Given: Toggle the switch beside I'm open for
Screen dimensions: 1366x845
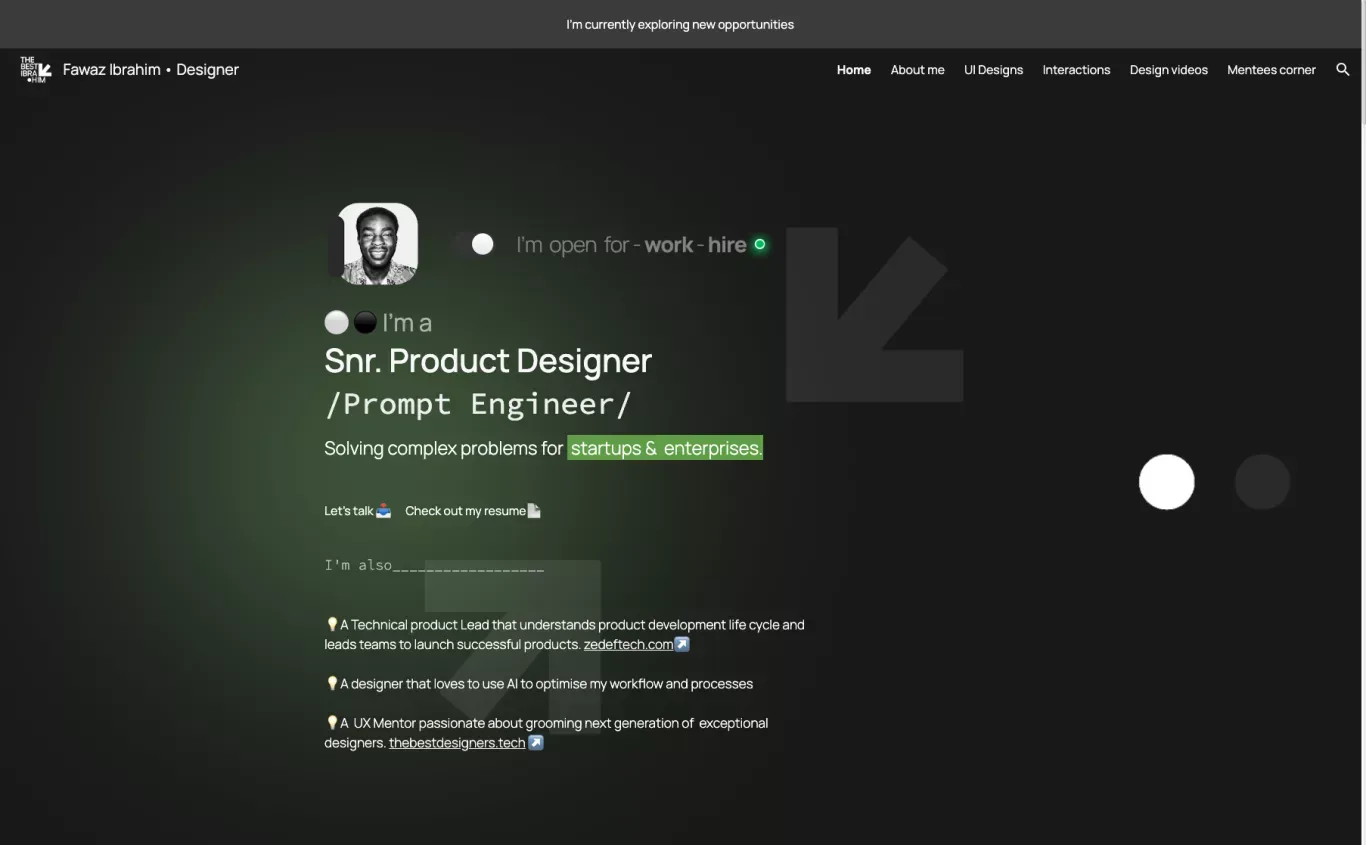Looking at the screenshot, I should tap(473, 244).
